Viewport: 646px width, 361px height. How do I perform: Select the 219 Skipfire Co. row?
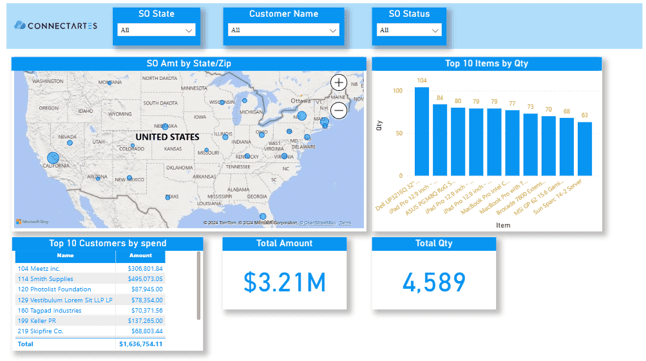tap(90, 331)
